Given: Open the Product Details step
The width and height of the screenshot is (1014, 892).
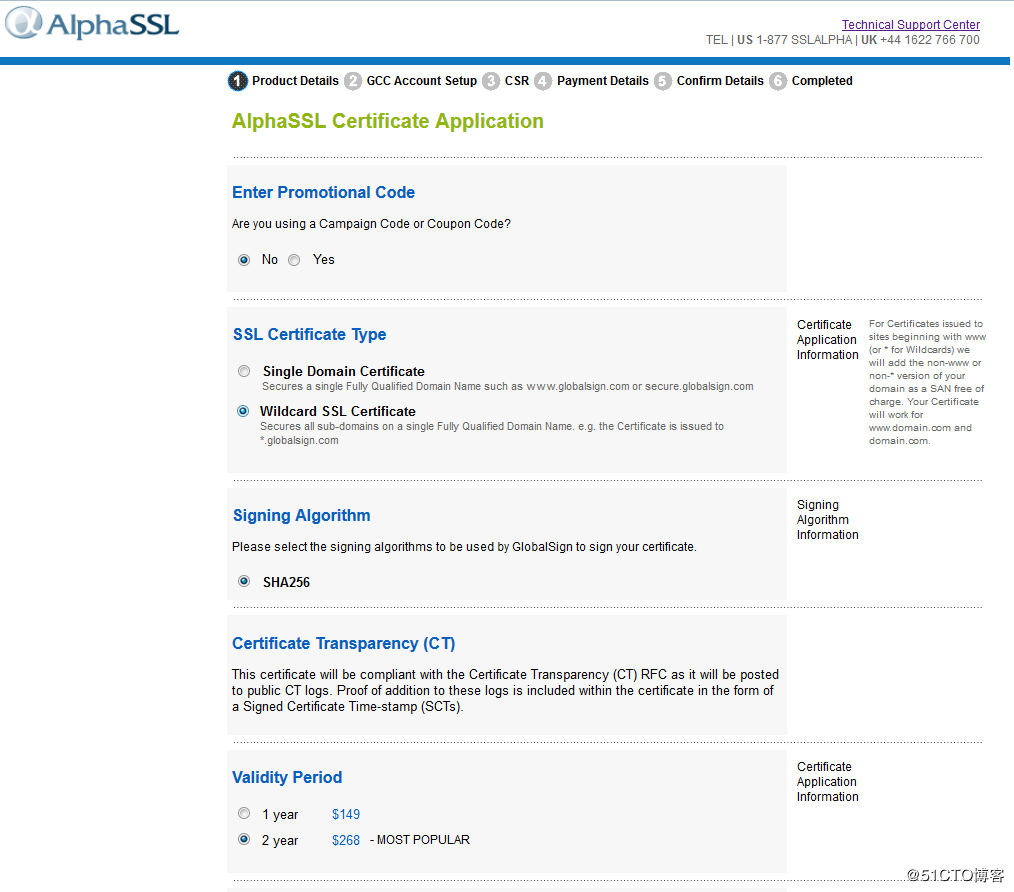Looking at the screenshot, I should point(295,81).
